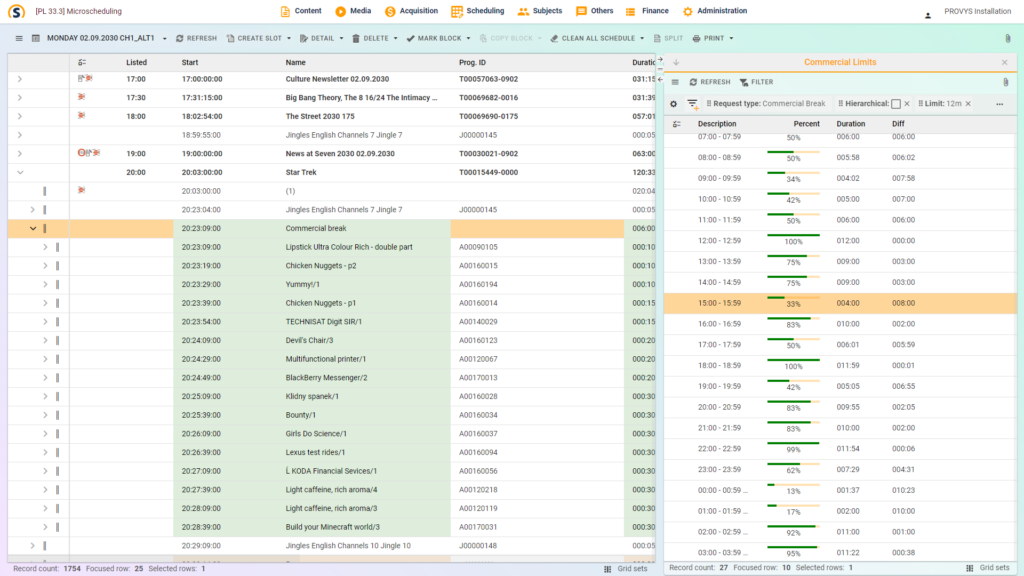
Task: Open the Content menu
Action: click(300, 11)
